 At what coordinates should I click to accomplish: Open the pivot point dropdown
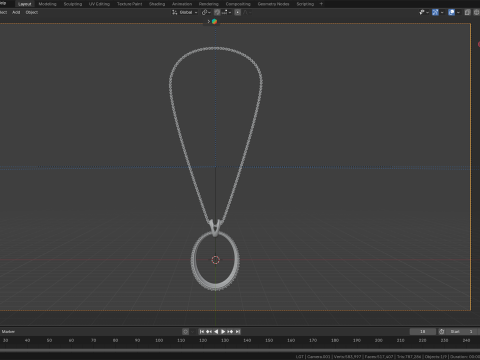(x=206, y=12)
